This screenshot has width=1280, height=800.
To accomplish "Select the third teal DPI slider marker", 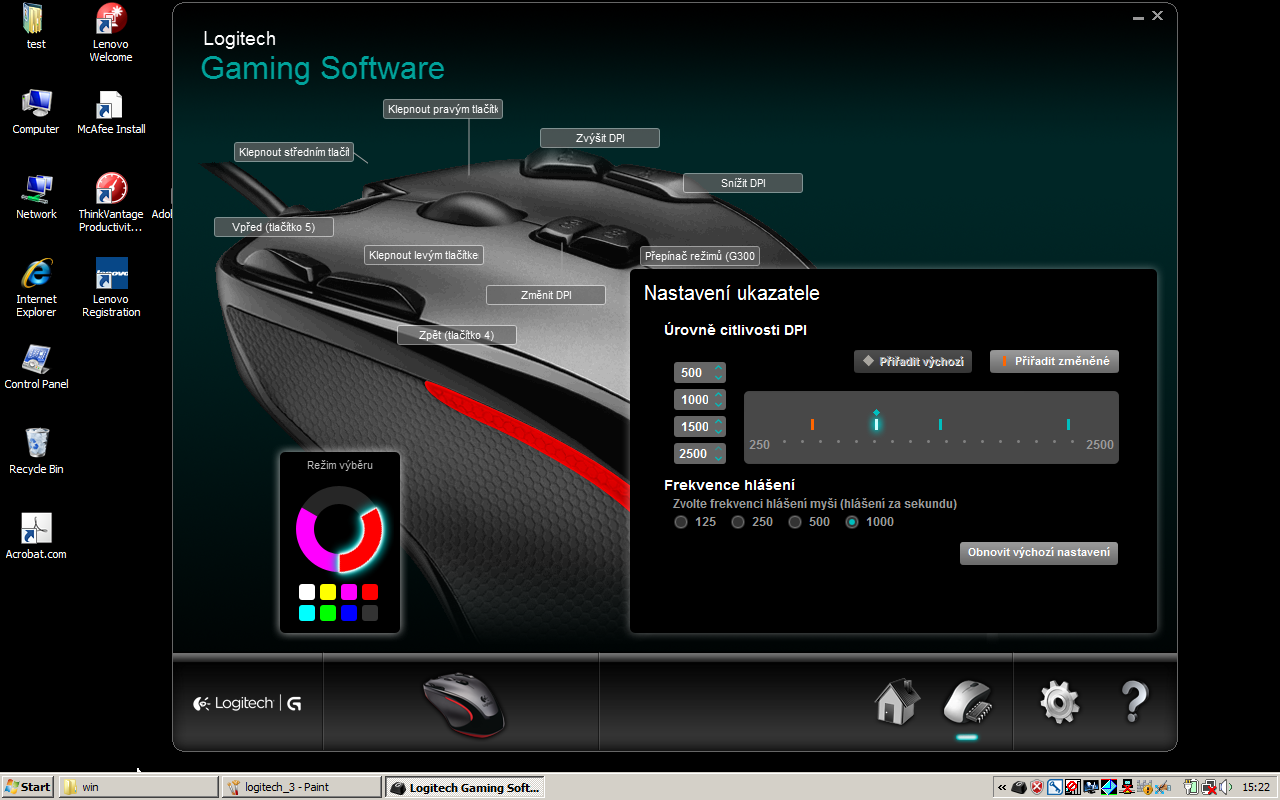I will coord(941,424).
